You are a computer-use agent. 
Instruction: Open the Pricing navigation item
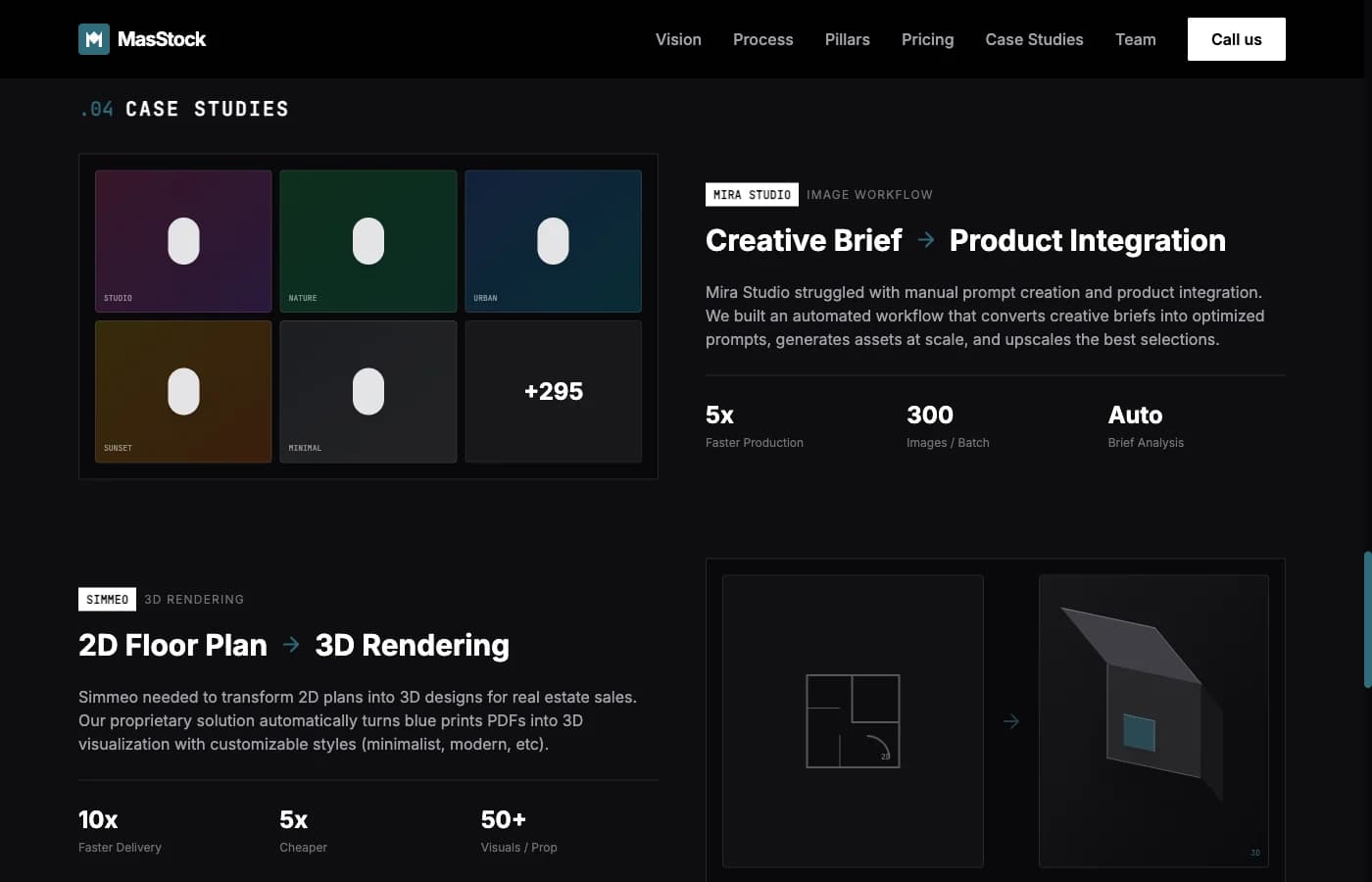[927, 39]
